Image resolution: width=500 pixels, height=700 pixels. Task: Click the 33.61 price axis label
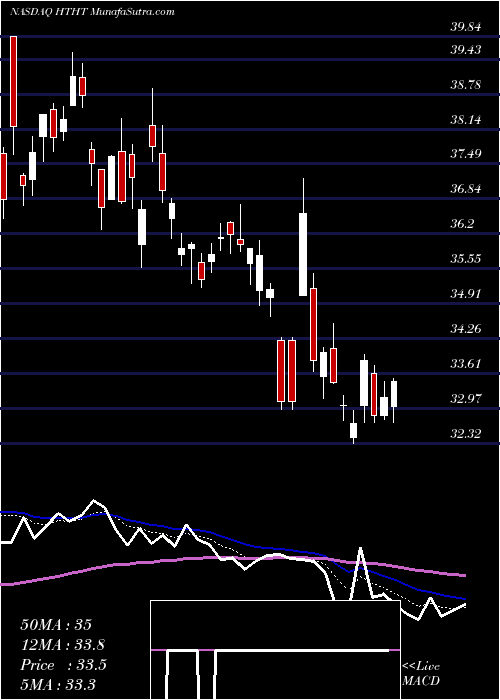(466, 363)
